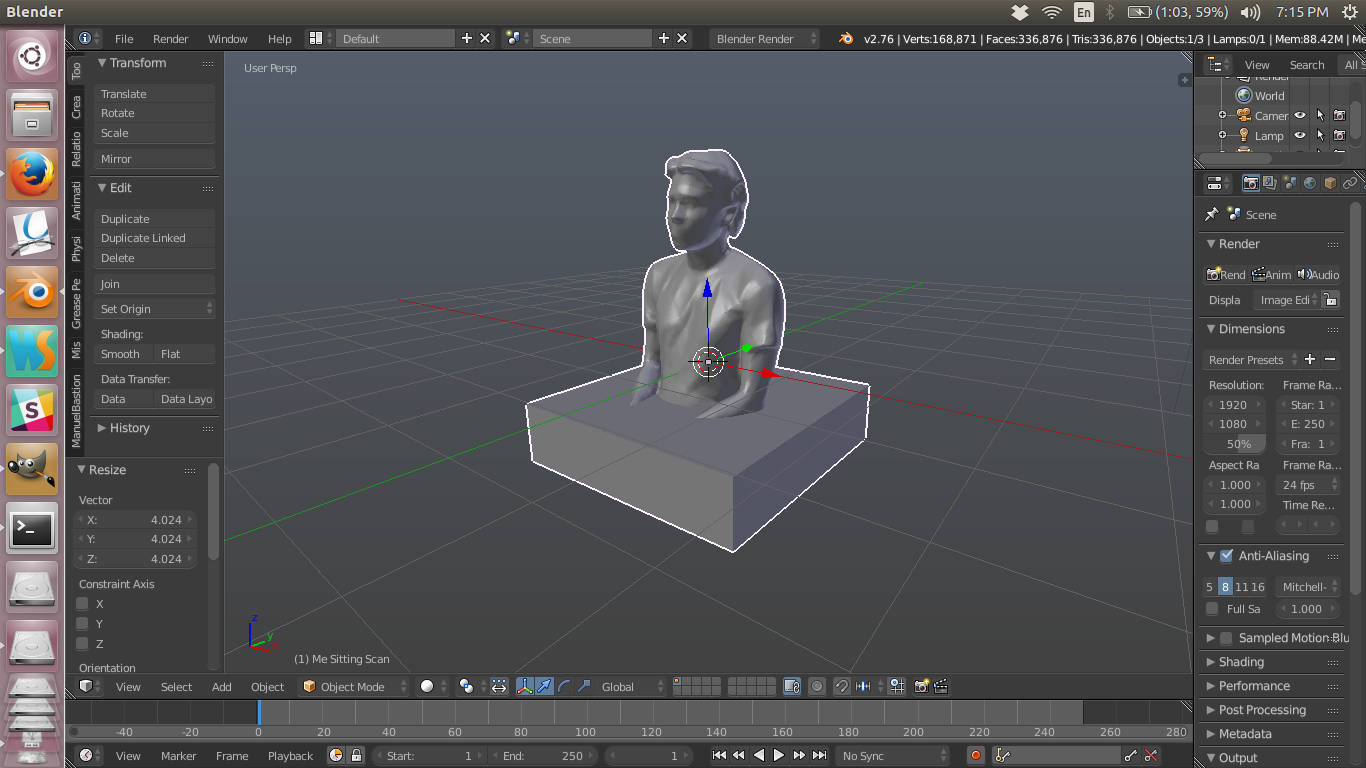Image resolution: width=1366 pixels, height=768 pixels.
Task: Expand Camera tree item in outliner
Action: (1222, 115)
